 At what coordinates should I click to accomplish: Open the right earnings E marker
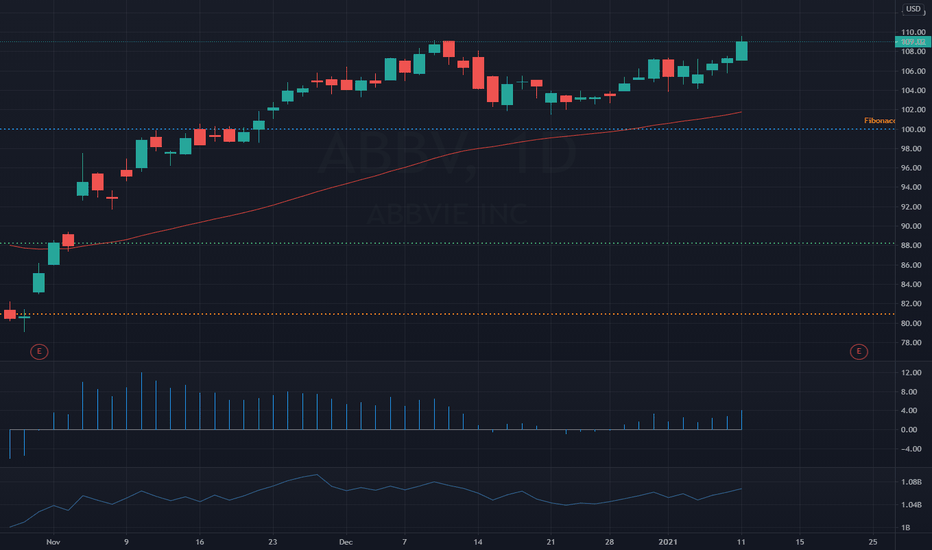point(858,351)
